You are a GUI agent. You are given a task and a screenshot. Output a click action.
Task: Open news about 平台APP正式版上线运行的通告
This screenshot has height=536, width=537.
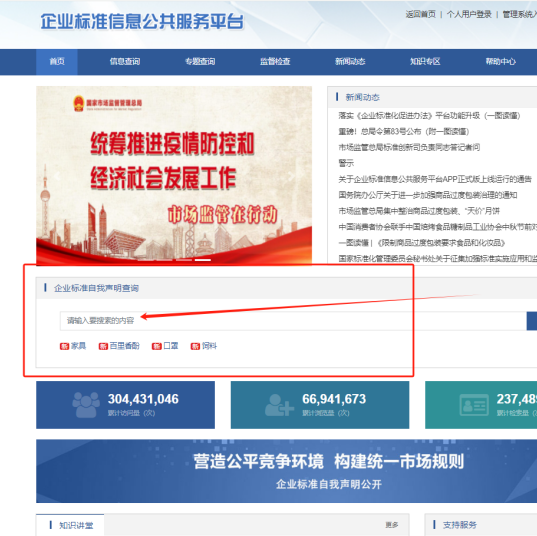tap(435, 179)
